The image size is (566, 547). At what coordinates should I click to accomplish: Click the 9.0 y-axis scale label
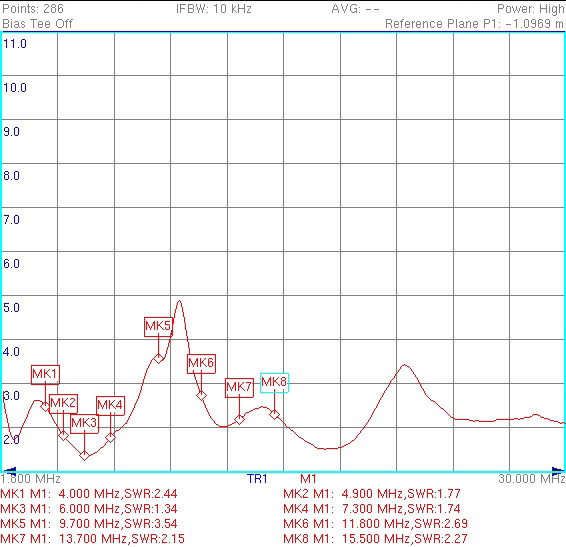click(12, 132)
